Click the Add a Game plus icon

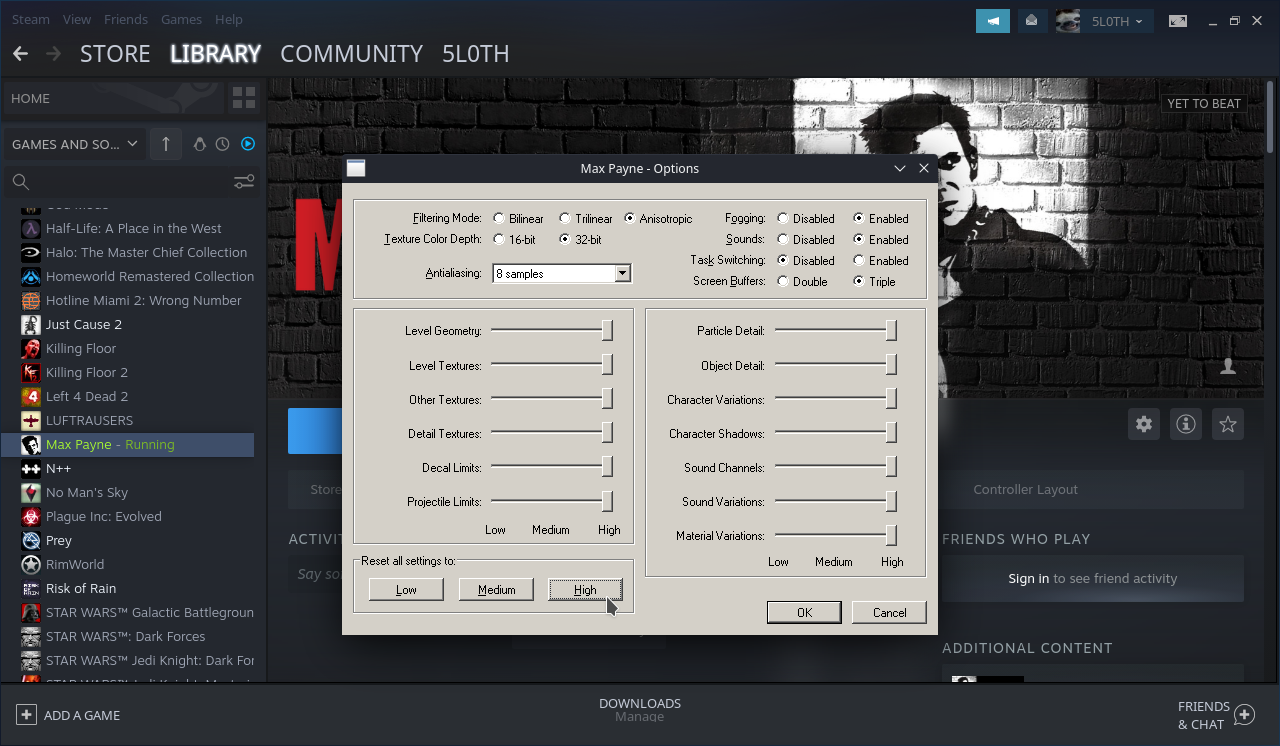click(x=26, y=715)
